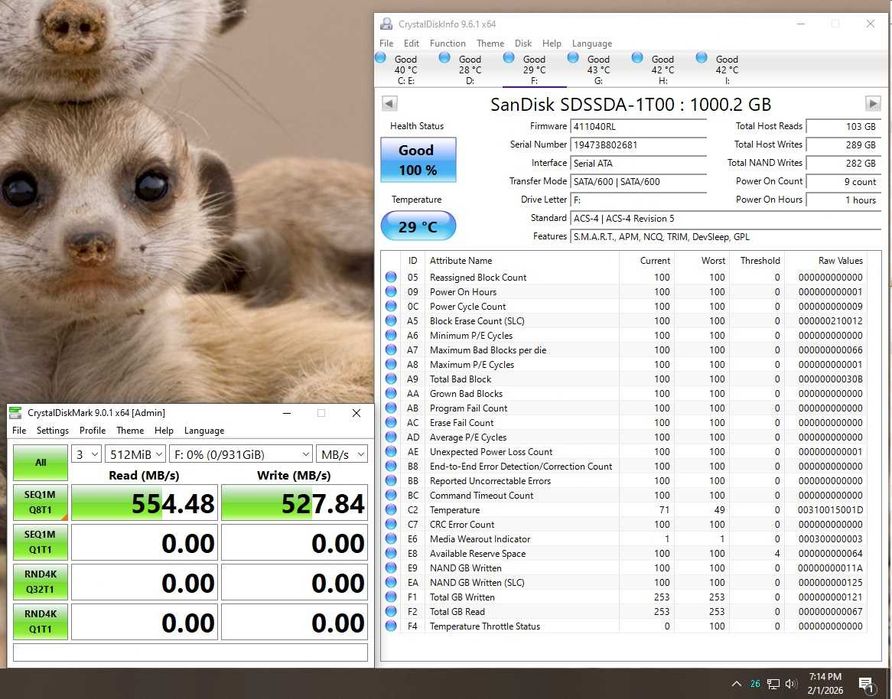Run all benchmarks with the All button
The image size is (892, 699).
pyautogui.click(x=40, y=462)
